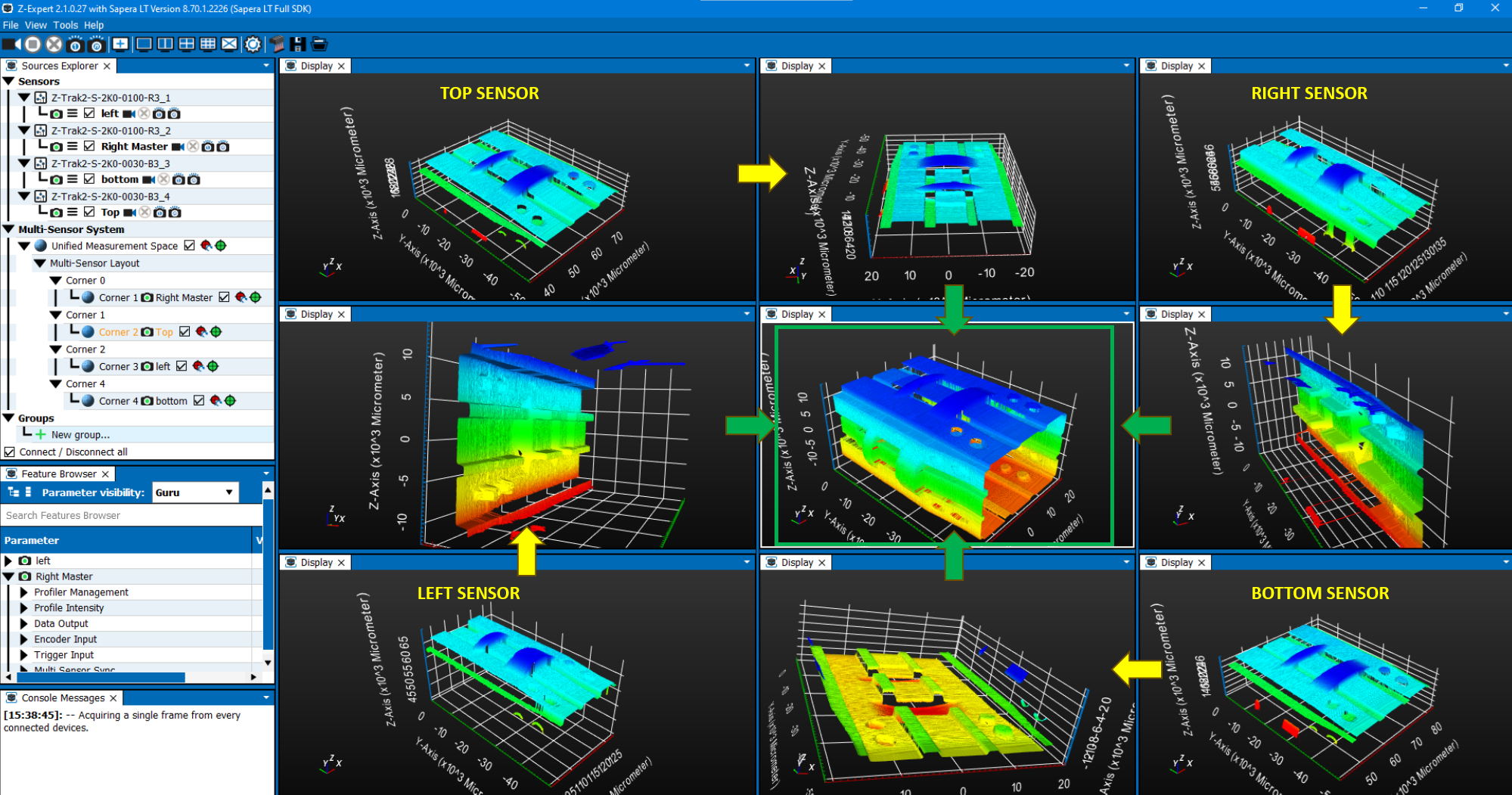Select Corner 2 Top layout item
This screenshot has height=795, width=1512.
tap(136, 332)
